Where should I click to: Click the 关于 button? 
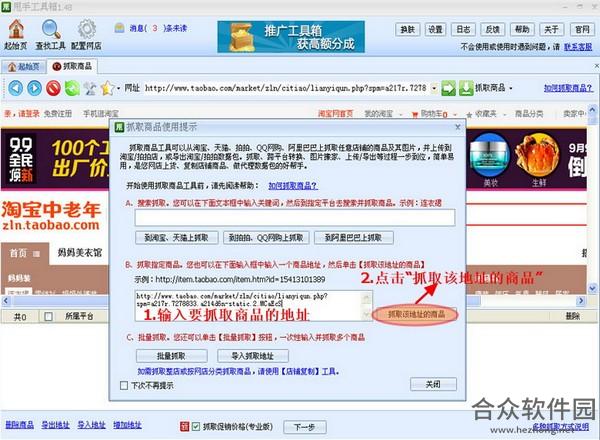pyautogui.click(x=551, y=29)
